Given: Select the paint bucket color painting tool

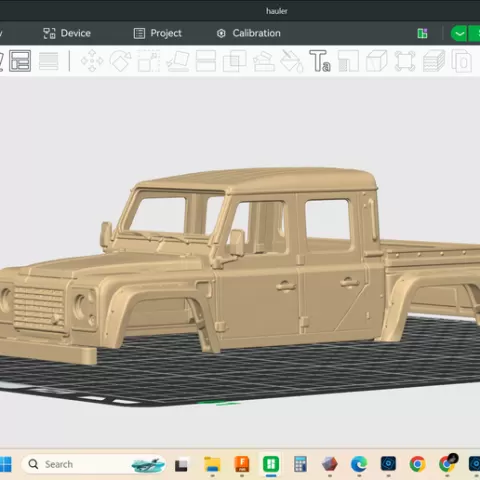Looking at the screenshot, I should [292, 61].
